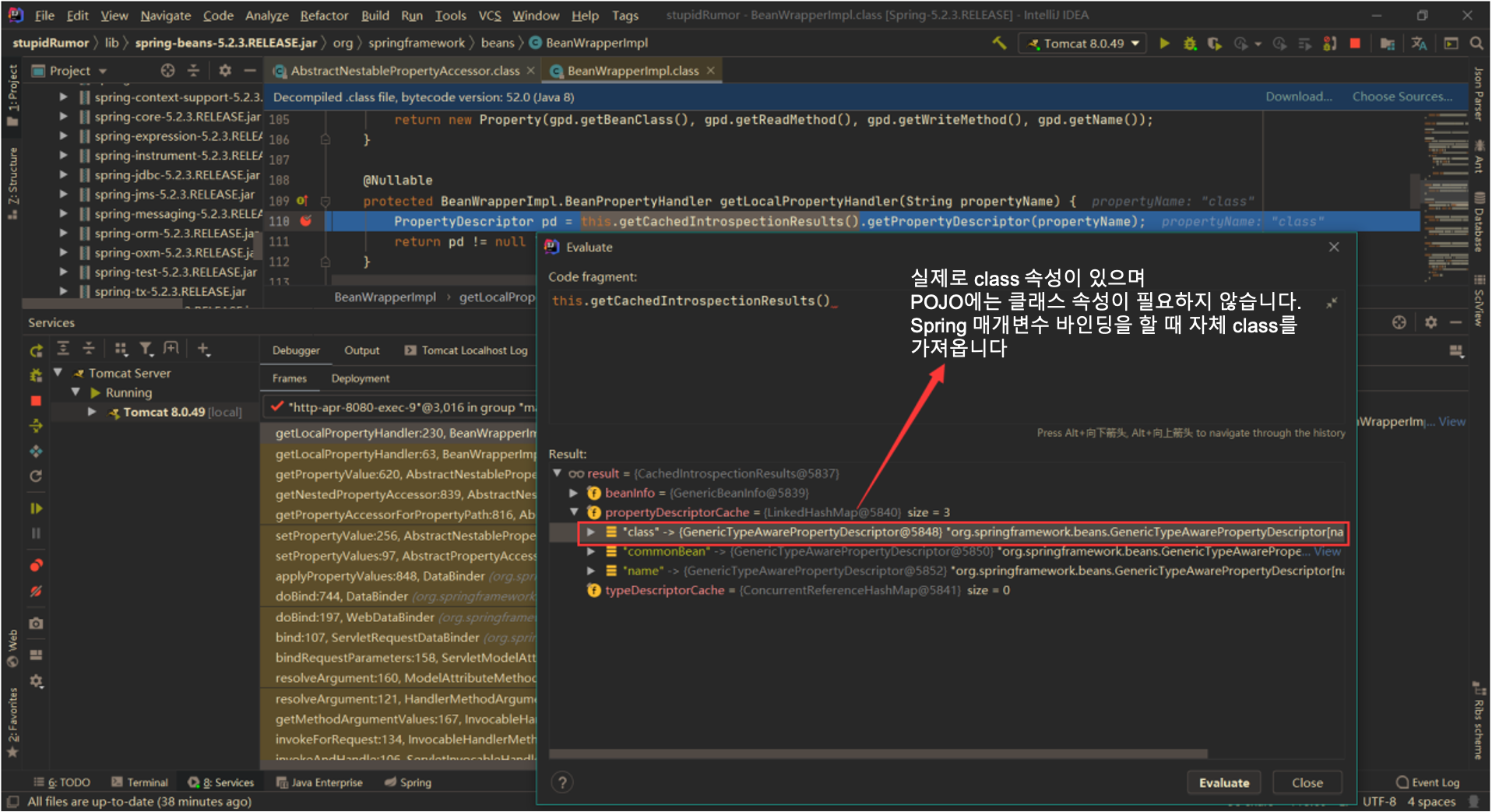Image resolution: width=1492 pixels, height=812 pixels.
Task: Take thread dump with camera icon
Action: (x=36, y=624)
